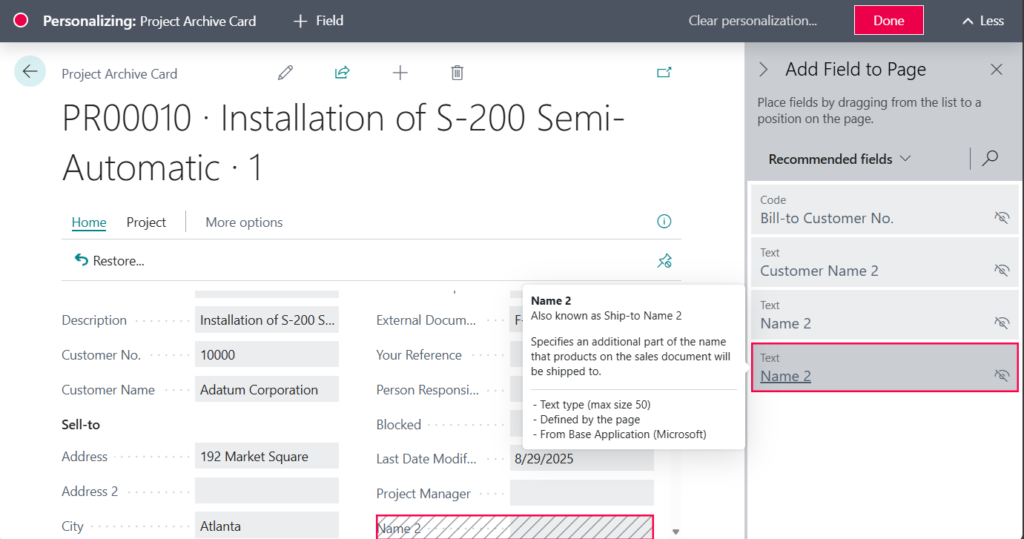The width and height of the screenshot is (1024, 539).
Task: Toggle visibility icon for Bill-to Customer No.
Action: [1001, 217]
